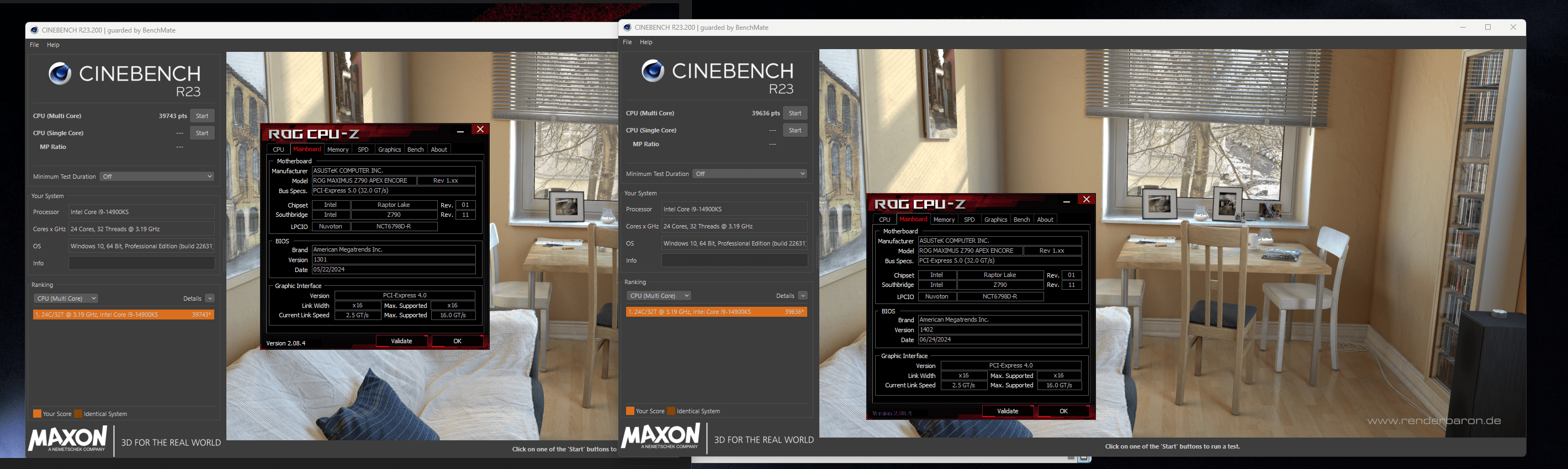Image resolution: width=1568 pixels, height=469 pixels.
Task: Click Processor field in left Cinebench window
Action: click(141, 212)
